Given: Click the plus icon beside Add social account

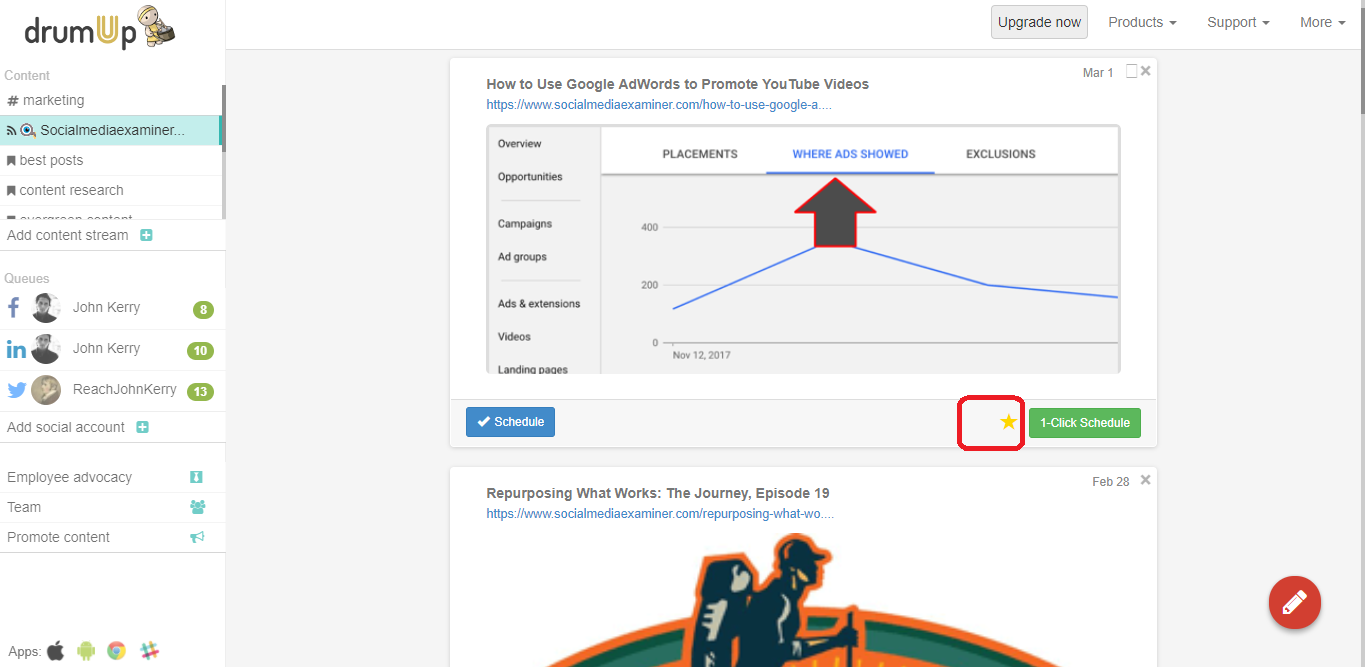Looking at the screenshot, I should tap(142, 427).
